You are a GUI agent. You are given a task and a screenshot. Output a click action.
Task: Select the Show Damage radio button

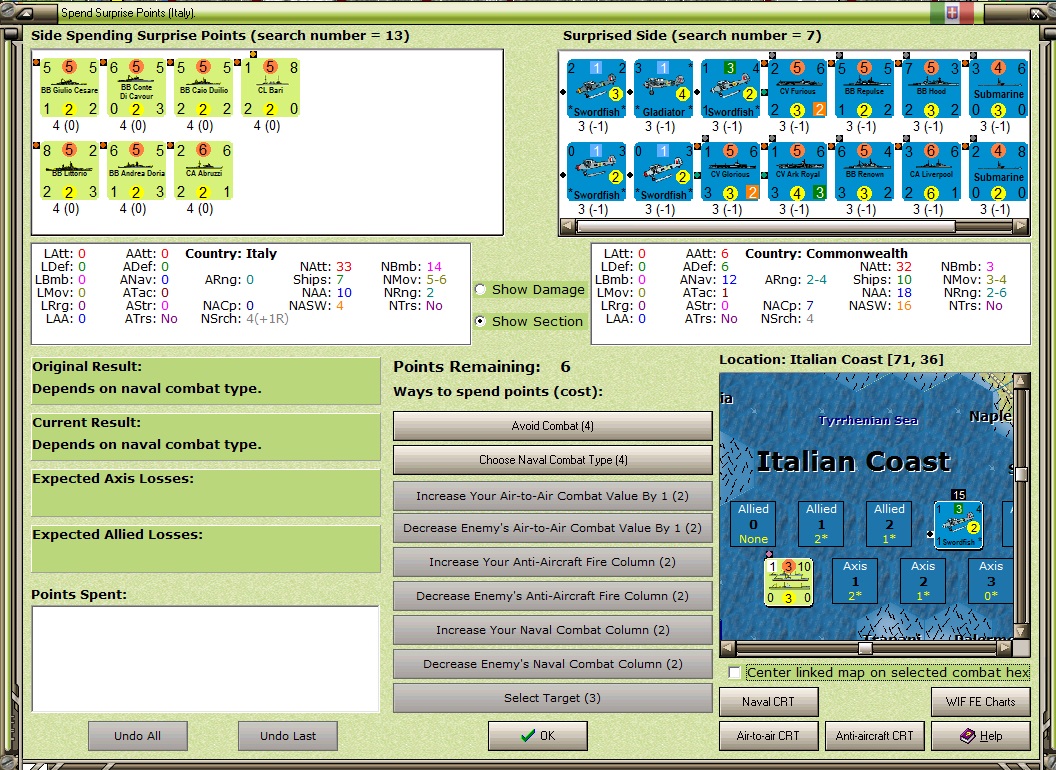click(480, 290)
